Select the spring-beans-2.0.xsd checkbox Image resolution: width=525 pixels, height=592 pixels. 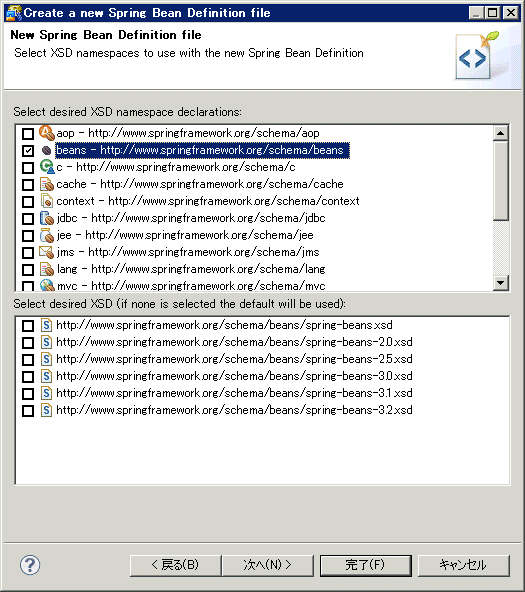click(28, 343)
